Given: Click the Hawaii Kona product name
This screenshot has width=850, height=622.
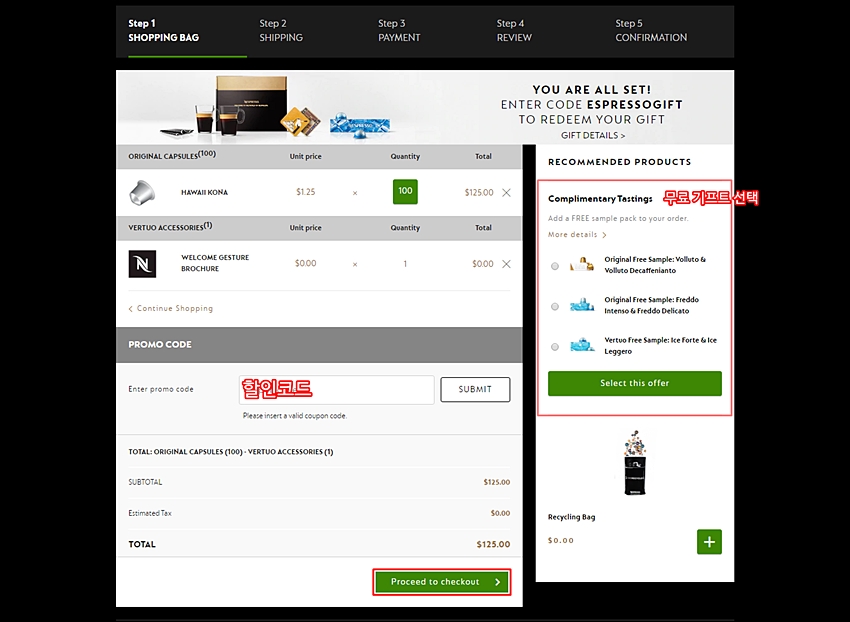Looking at the screenshot, I should point(204,193).
